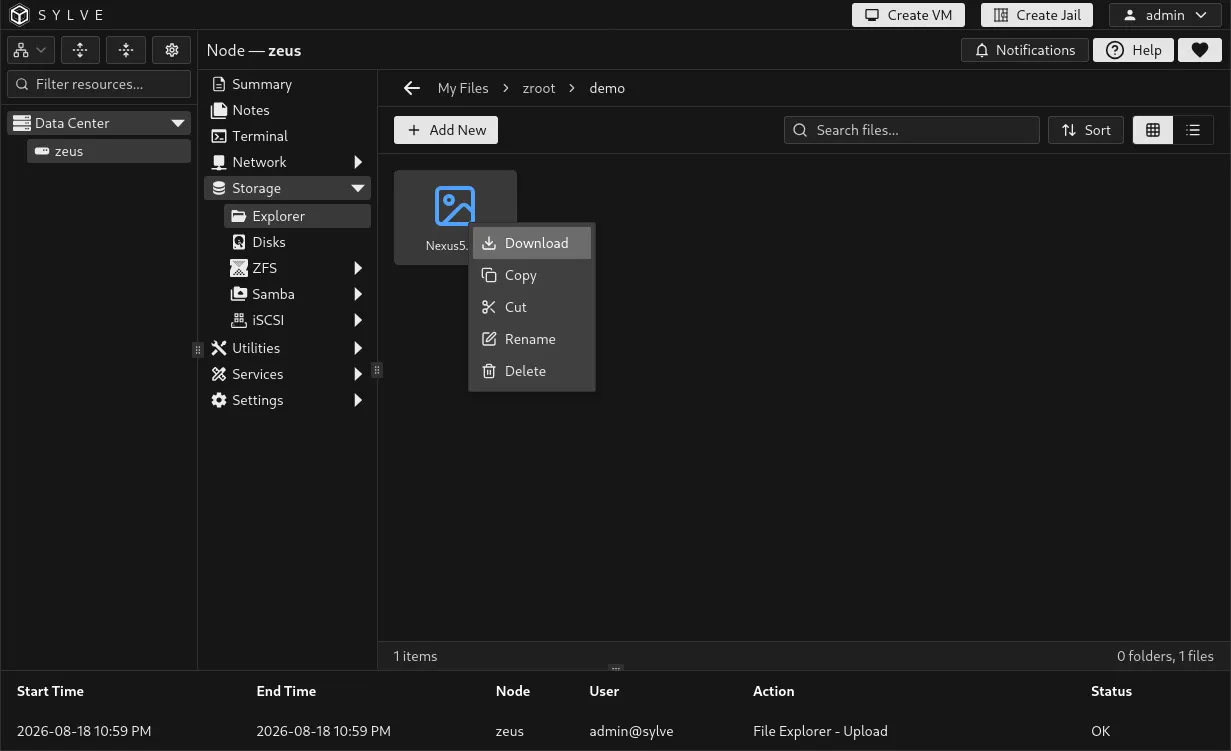The height and width of the screenshot is (751, 1231).
Task: Switch to grid view
Action: click(x=1153, y=130)
